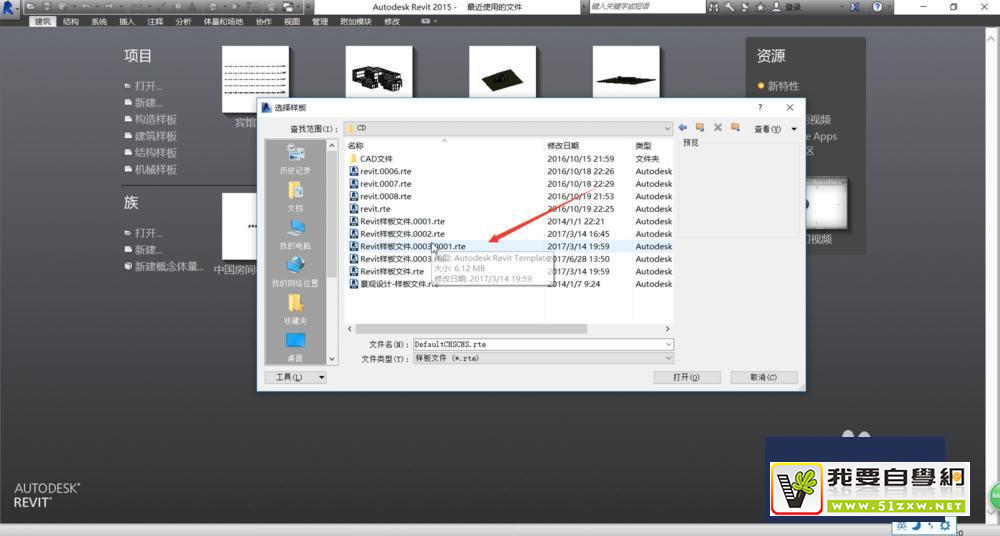1000x536 pixels.
Task: Click the sign-in user icon
Action: pyautogui.click(x=776, y=7)
